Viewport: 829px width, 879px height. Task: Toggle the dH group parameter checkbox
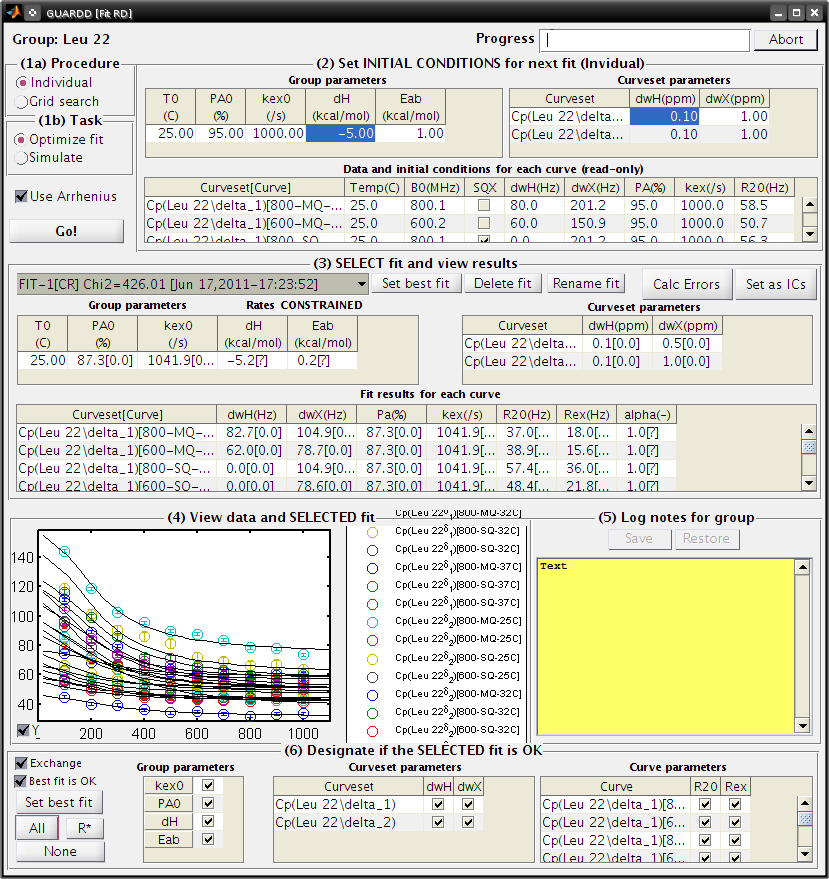click(208, 821)
